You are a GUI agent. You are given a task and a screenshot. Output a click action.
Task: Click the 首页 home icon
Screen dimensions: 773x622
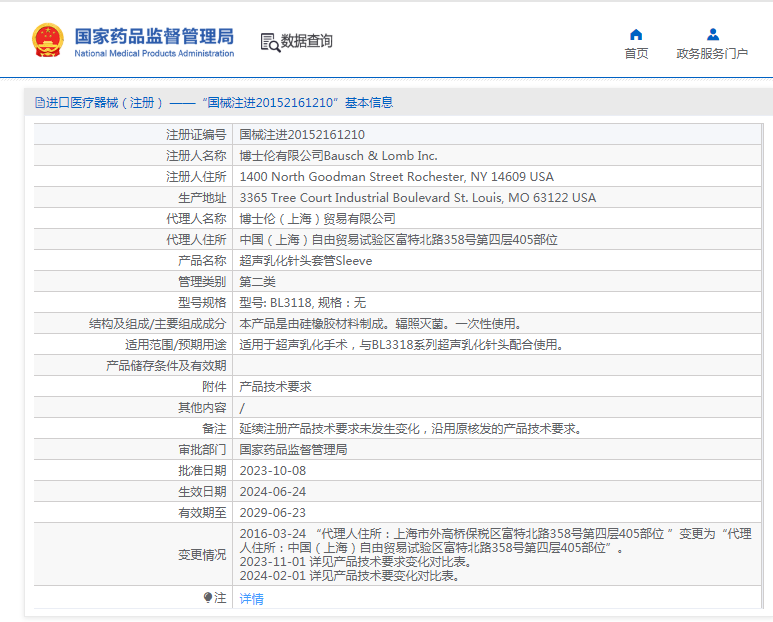pos(636,35)
